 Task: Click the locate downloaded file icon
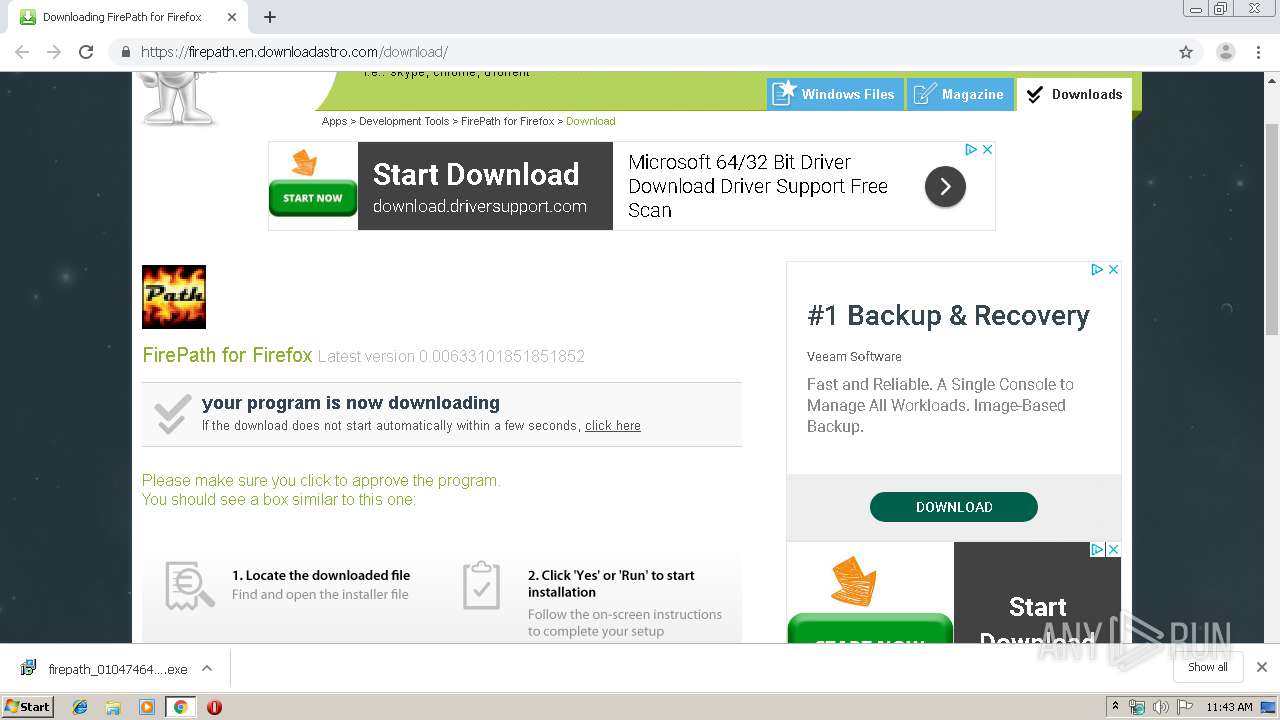point(190,586)
